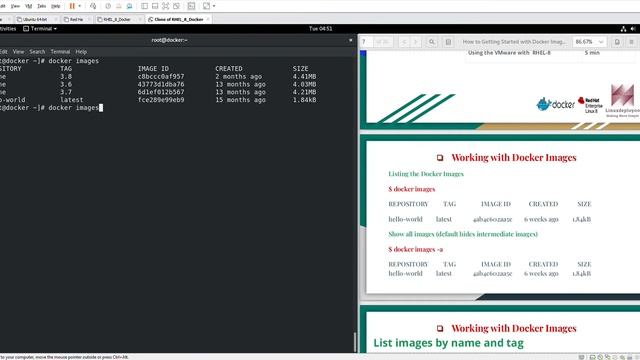Click the network icon in GNOME top bar
Image resolution: width=640 pixels, height=360 pixels.
coord(623,29)
